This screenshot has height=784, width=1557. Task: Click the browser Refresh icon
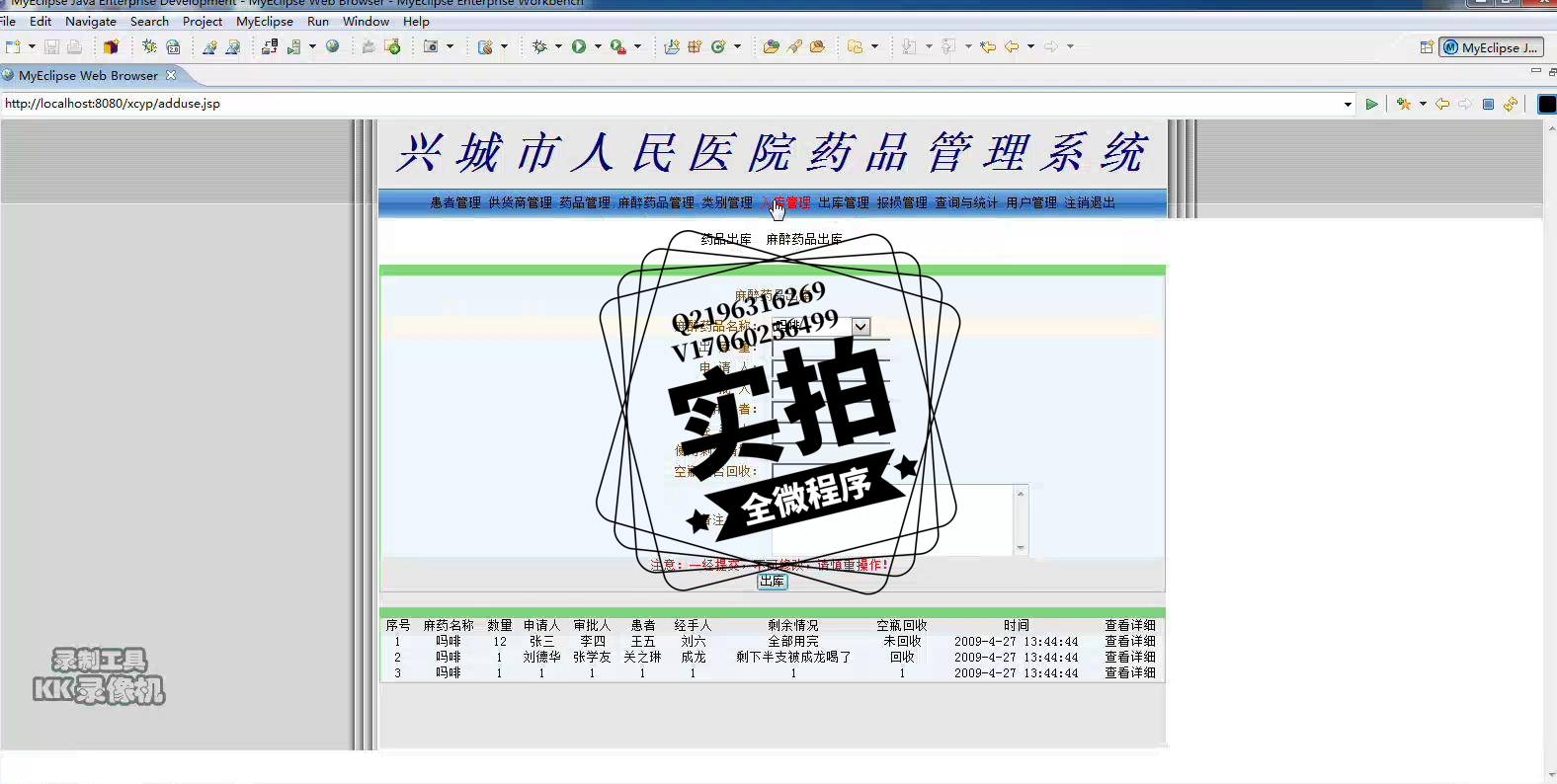click(x=1511, y=104)
